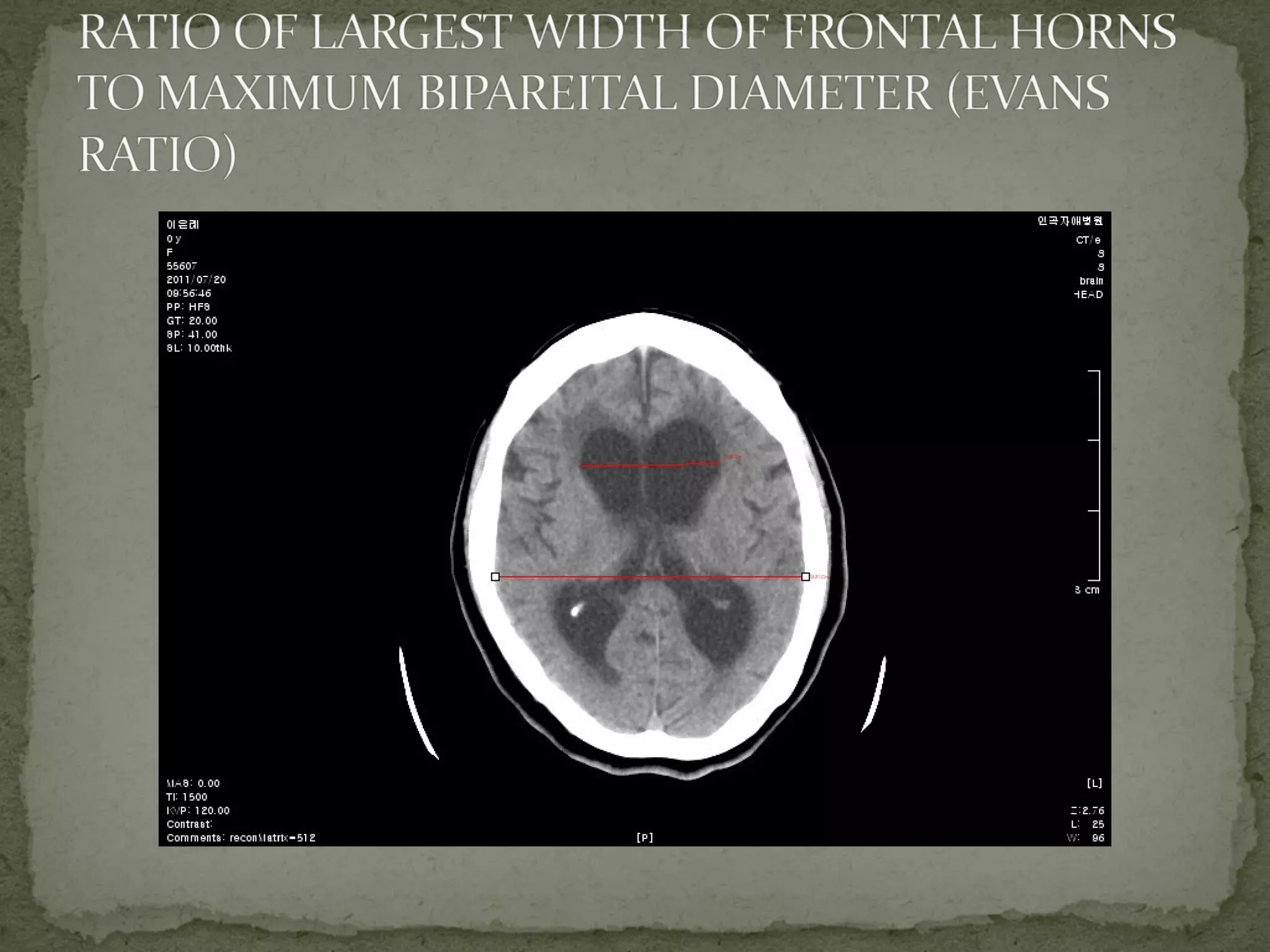Click the HEAD label at top right

[x=1088, y=295]
